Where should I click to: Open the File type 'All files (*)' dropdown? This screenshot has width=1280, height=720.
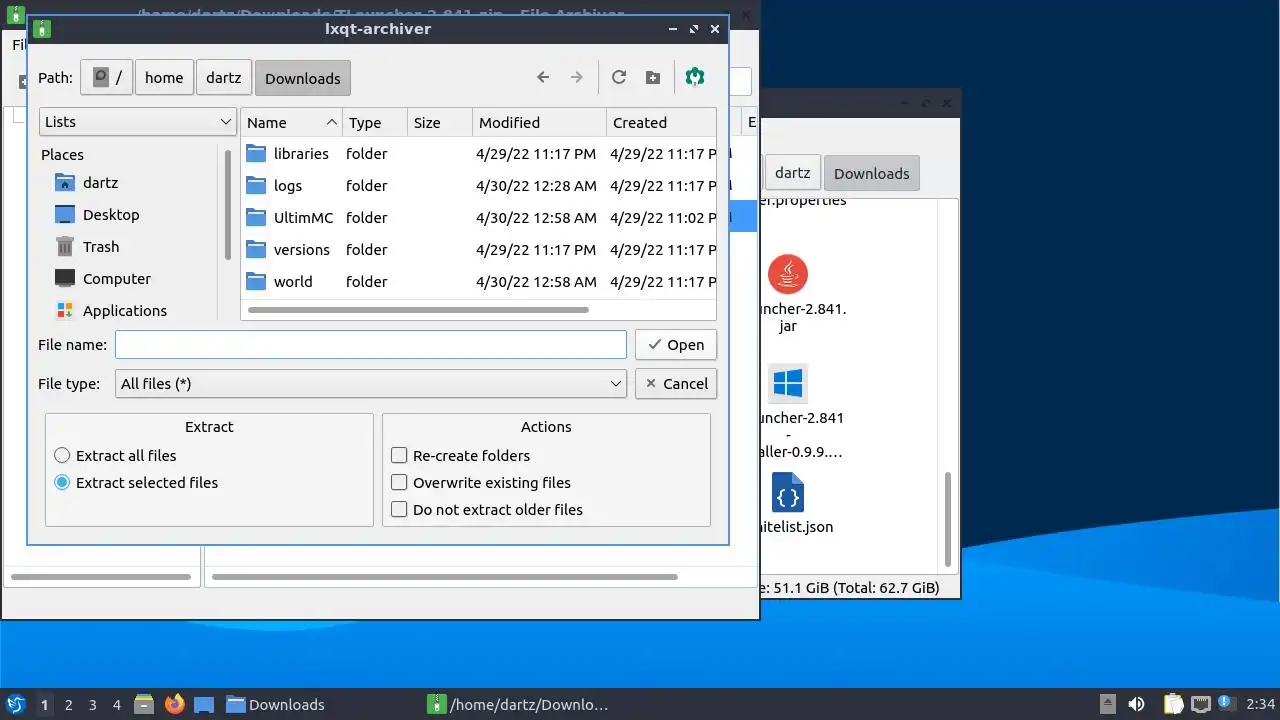(371, 384)
